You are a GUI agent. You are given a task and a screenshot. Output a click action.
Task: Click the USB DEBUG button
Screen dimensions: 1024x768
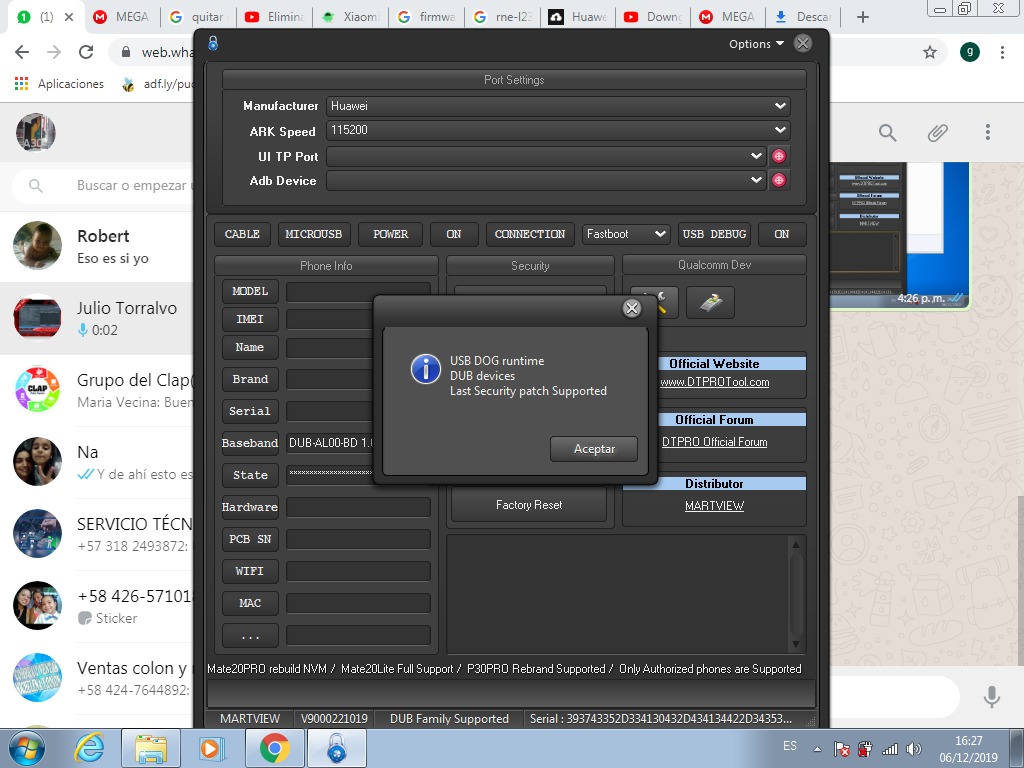[714, 234]
